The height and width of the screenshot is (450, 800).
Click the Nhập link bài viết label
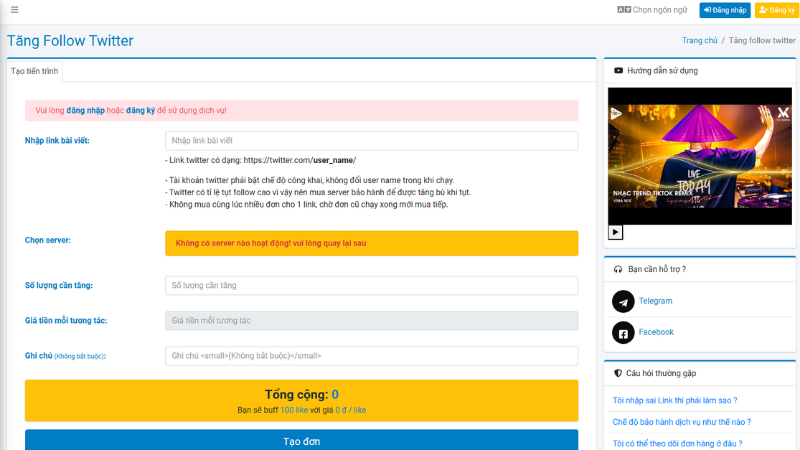click(57, 141)
